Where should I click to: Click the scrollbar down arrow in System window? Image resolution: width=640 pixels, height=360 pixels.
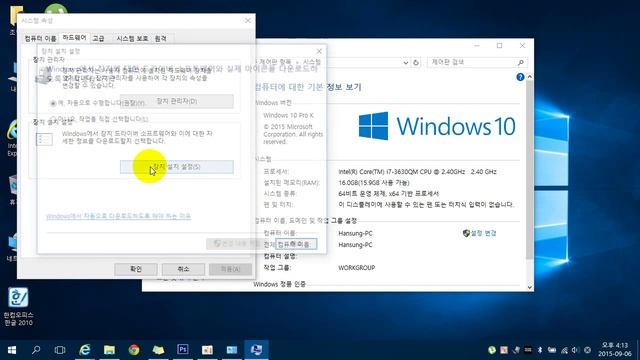(x=529, y=287)
